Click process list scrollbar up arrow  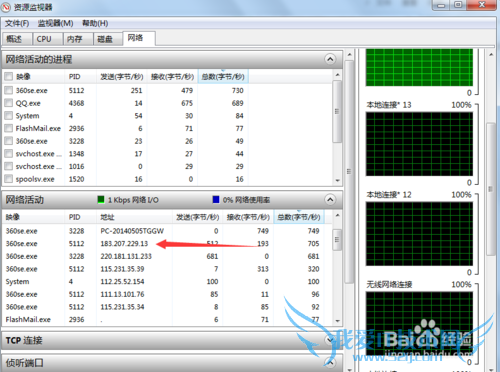337,75
